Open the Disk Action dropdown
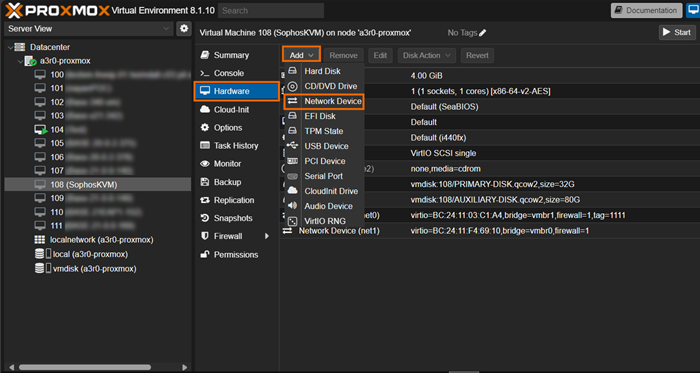 (x=427, y=55)
